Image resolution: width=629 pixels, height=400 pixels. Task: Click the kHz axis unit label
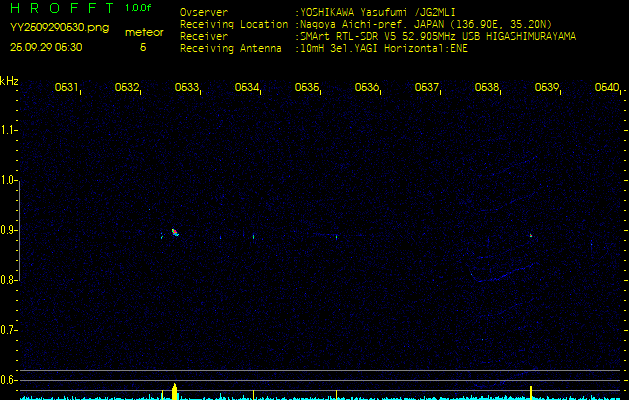[x=9, y=81]
